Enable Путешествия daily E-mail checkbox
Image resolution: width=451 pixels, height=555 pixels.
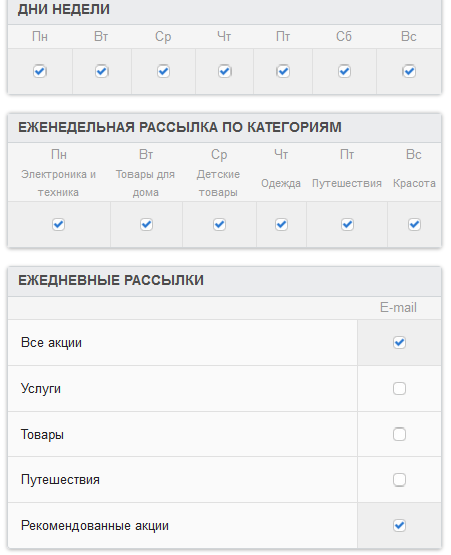tap(399, 480)
